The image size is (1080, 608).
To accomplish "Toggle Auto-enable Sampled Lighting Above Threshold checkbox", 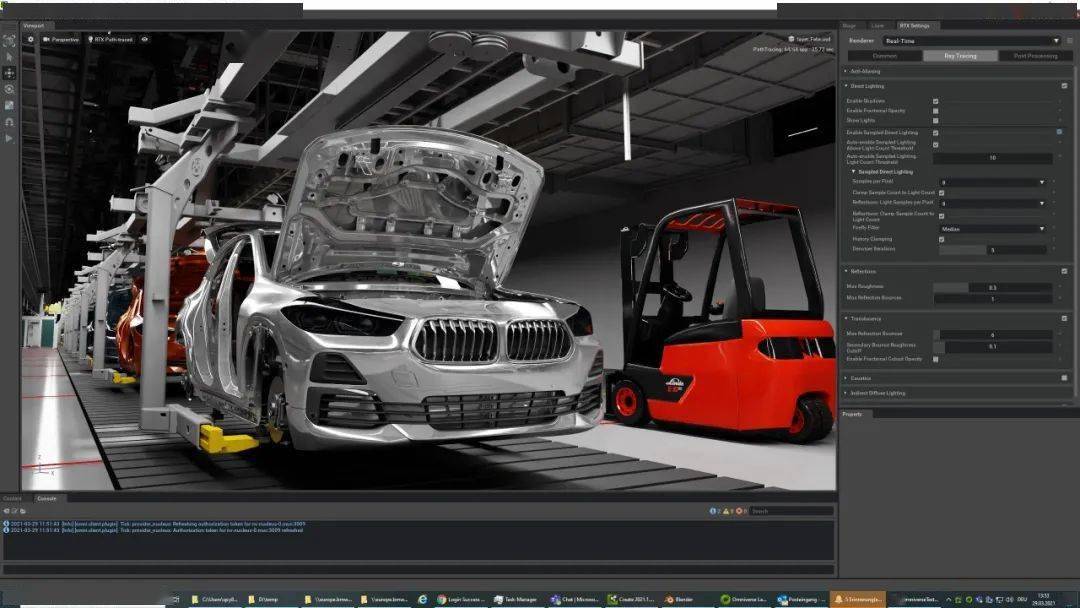I will [x=935, y=145].
